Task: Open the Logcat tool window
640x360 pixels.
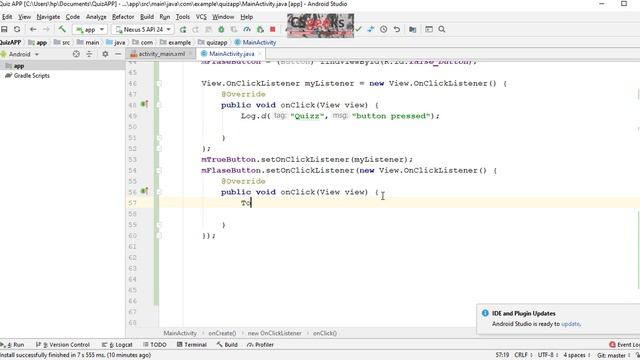Action: [x=117, y=344]
